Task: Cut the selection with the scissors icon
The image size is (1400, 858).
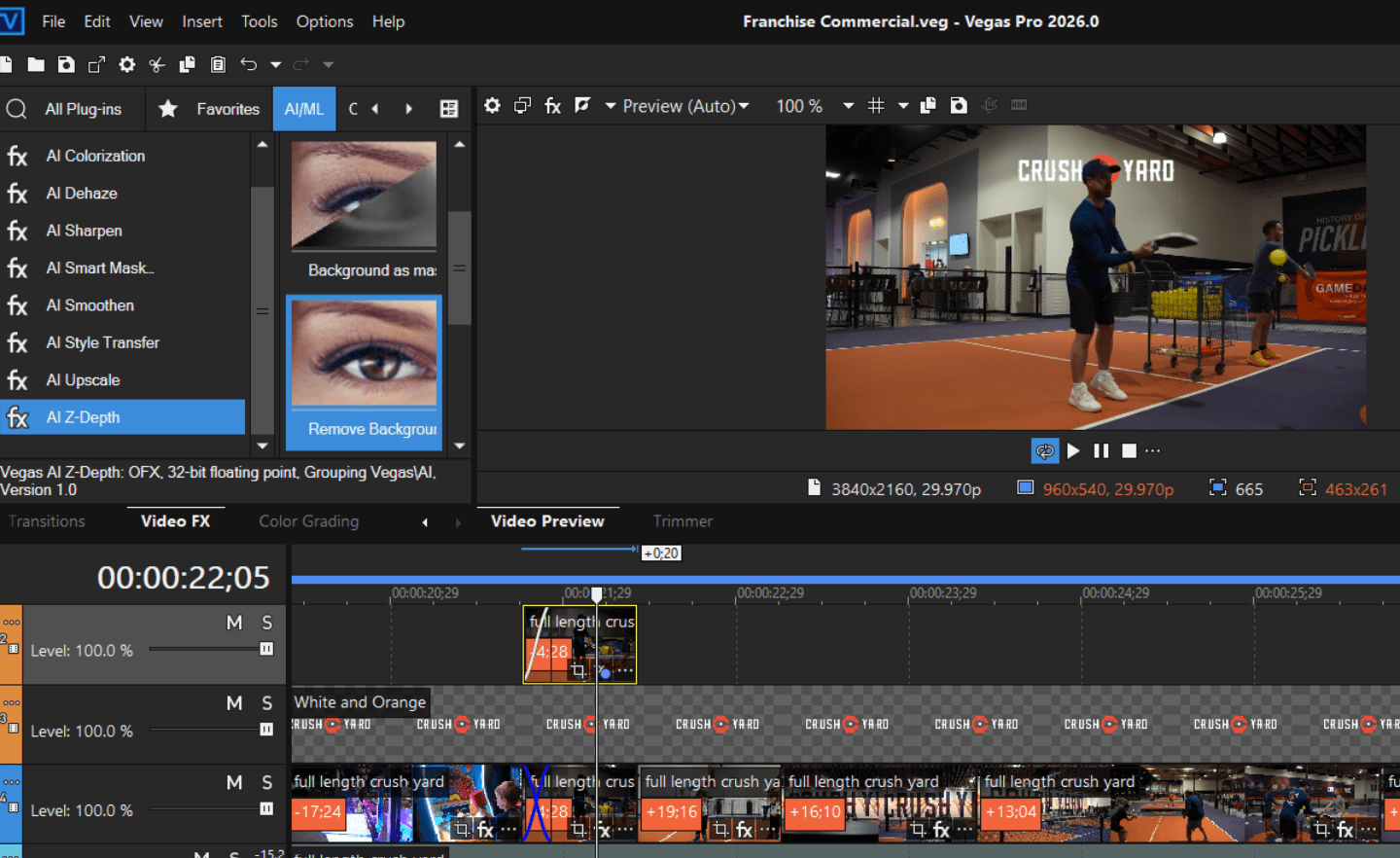Action: pyautogui.click(x=157, y=65)
